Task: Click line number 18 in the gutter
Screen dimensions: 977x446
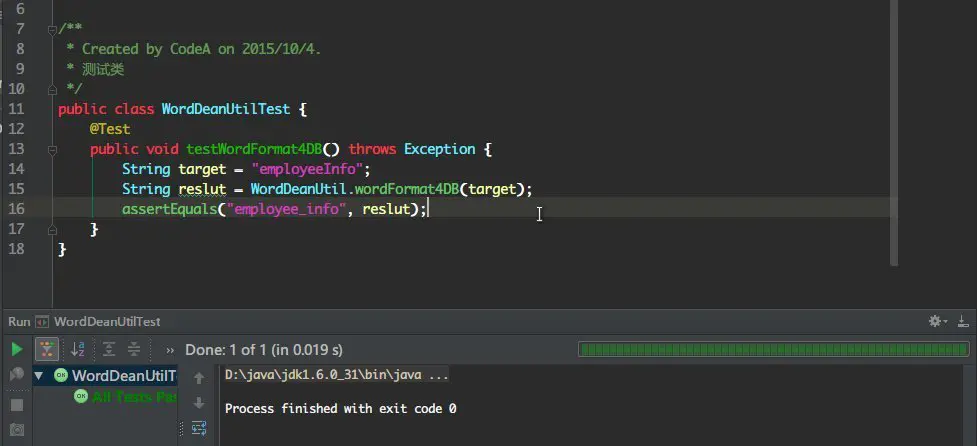Action: click(x=17, y=249)
